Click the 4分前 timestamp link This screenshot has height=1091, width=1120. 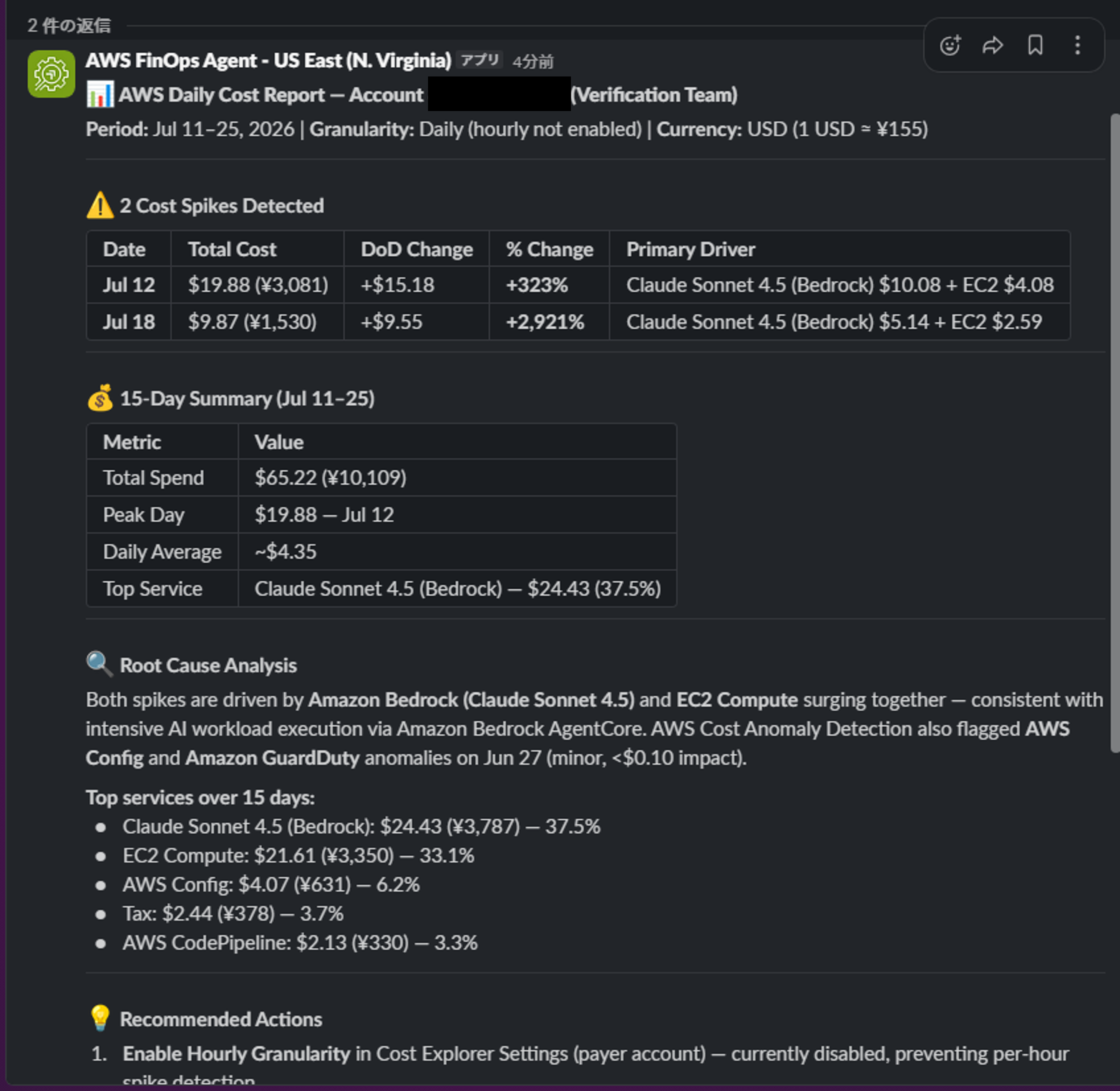[x=532, y=61]
